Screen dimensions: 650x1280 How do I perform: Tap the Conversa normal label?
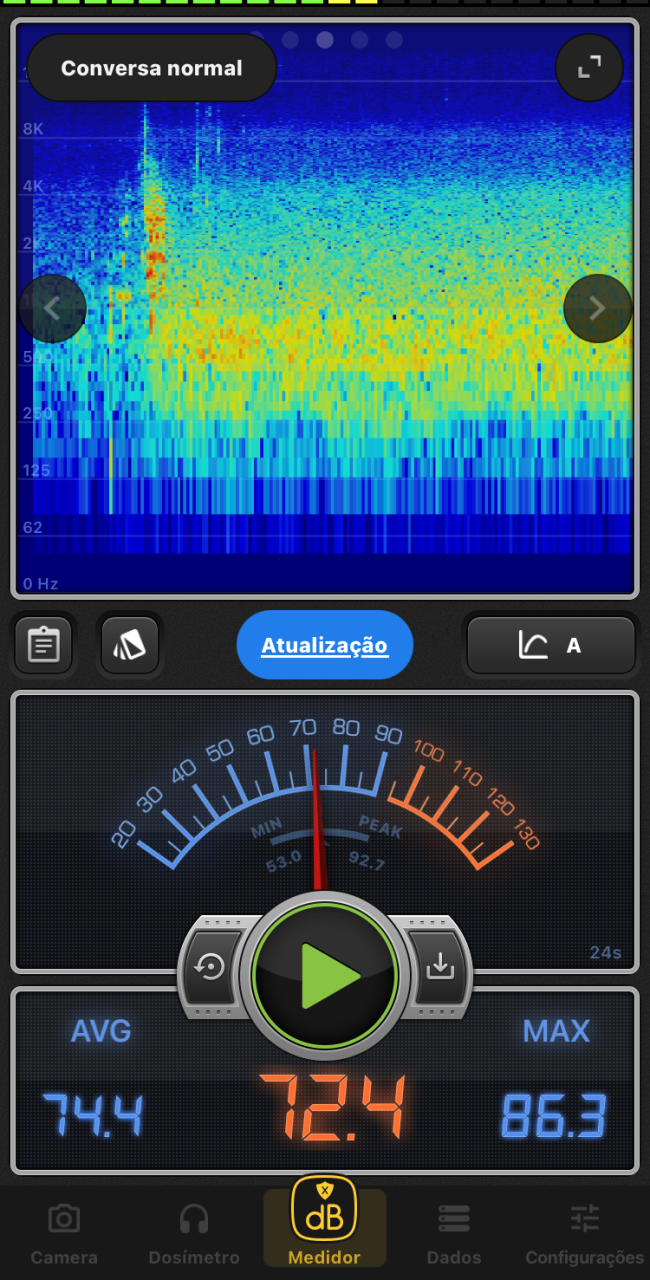(x=151, y=68)
